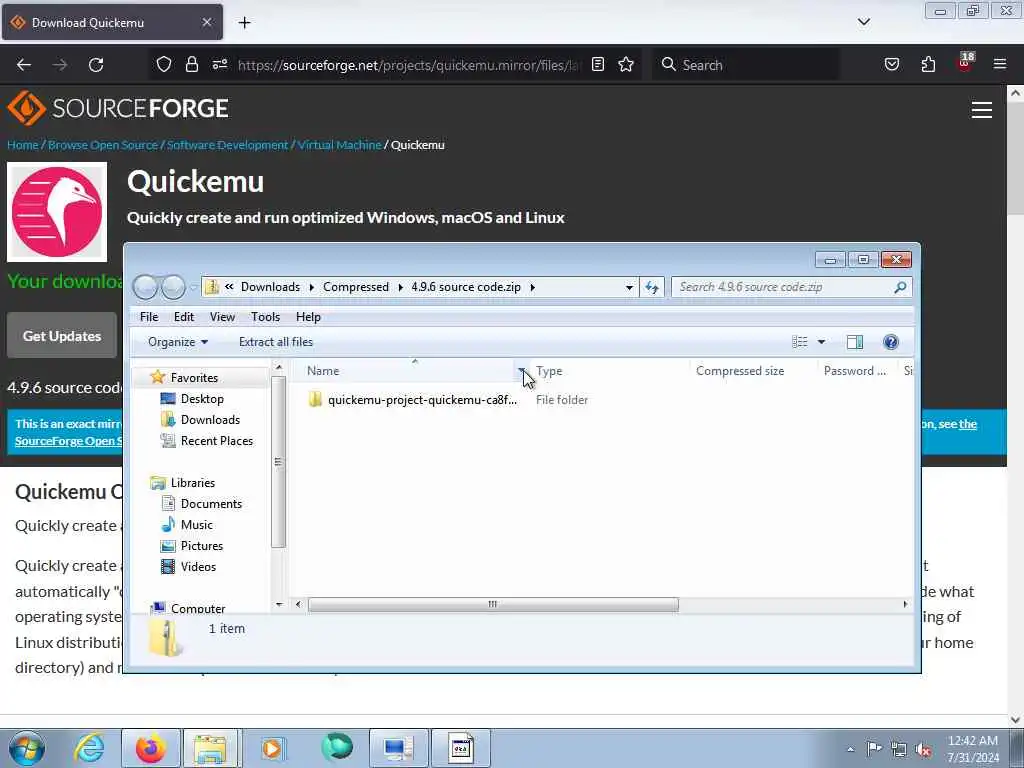
Task: Open the Help menu
Action: tap(308, 317)
